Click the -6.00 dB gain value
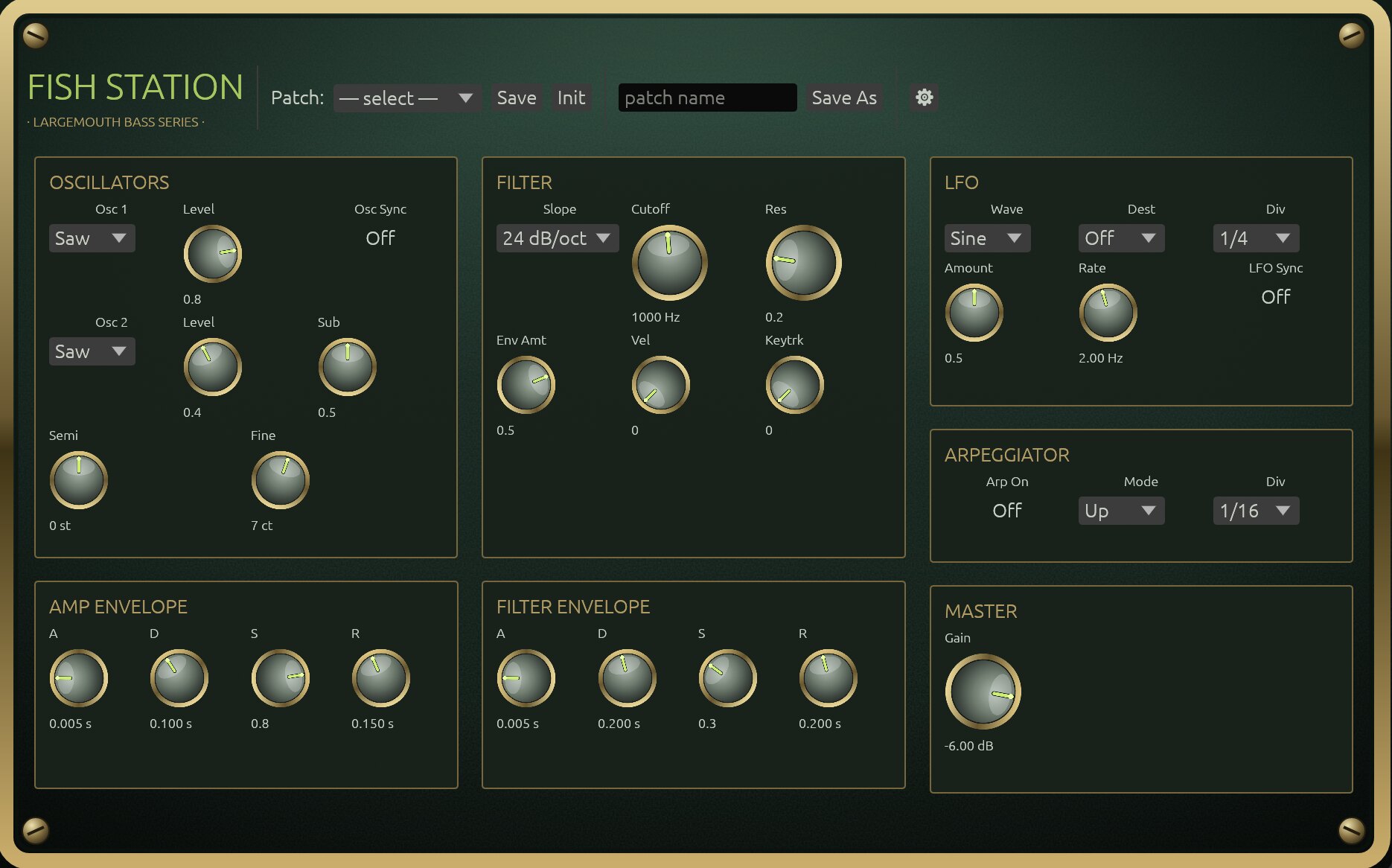The height and width of the screenshot is (868, 1392). click(968, 746)
